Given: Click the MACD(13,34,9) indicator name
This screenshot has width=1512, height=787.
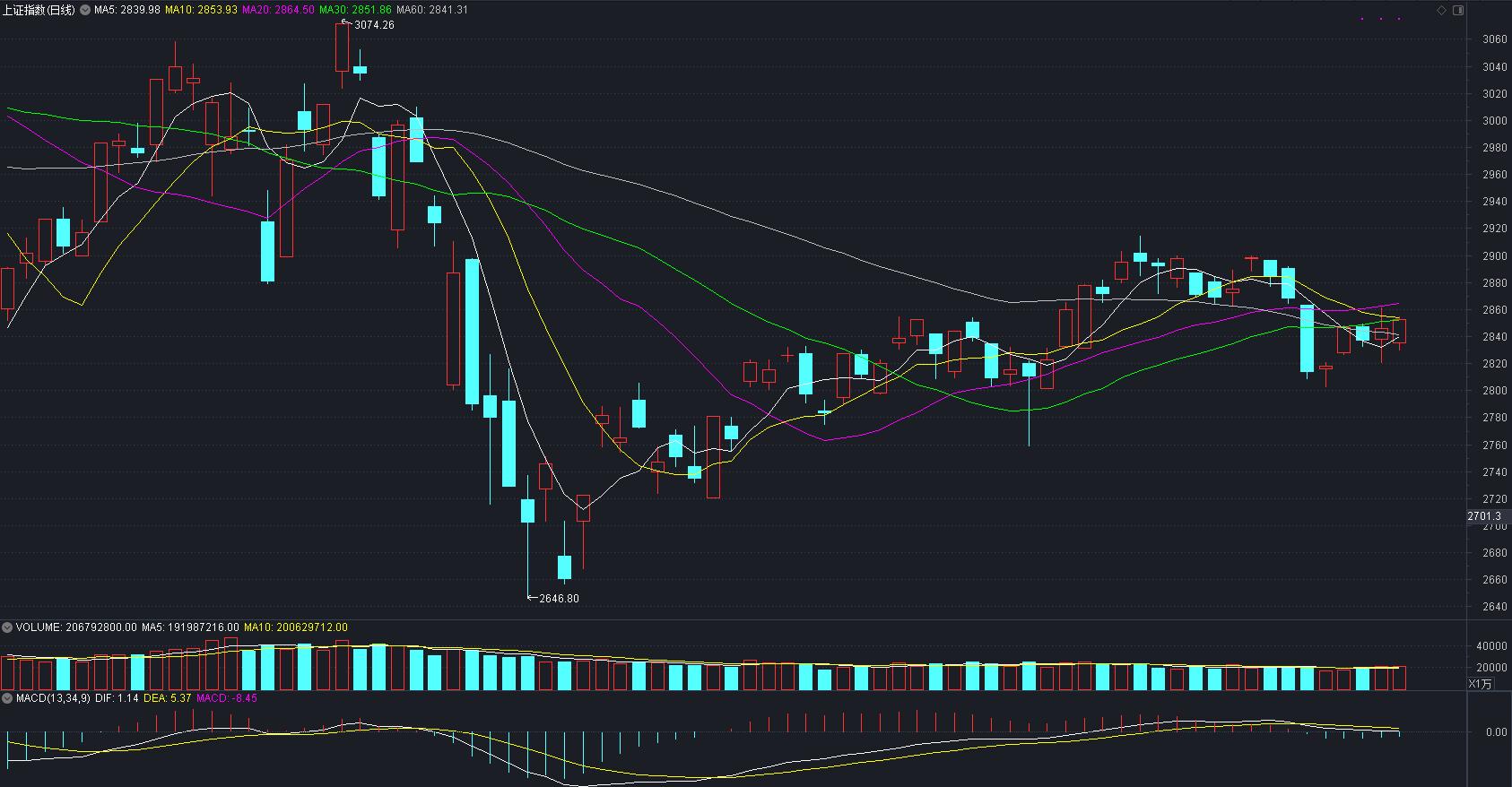Looking at the screenshot, I should (x=53, y=697).
